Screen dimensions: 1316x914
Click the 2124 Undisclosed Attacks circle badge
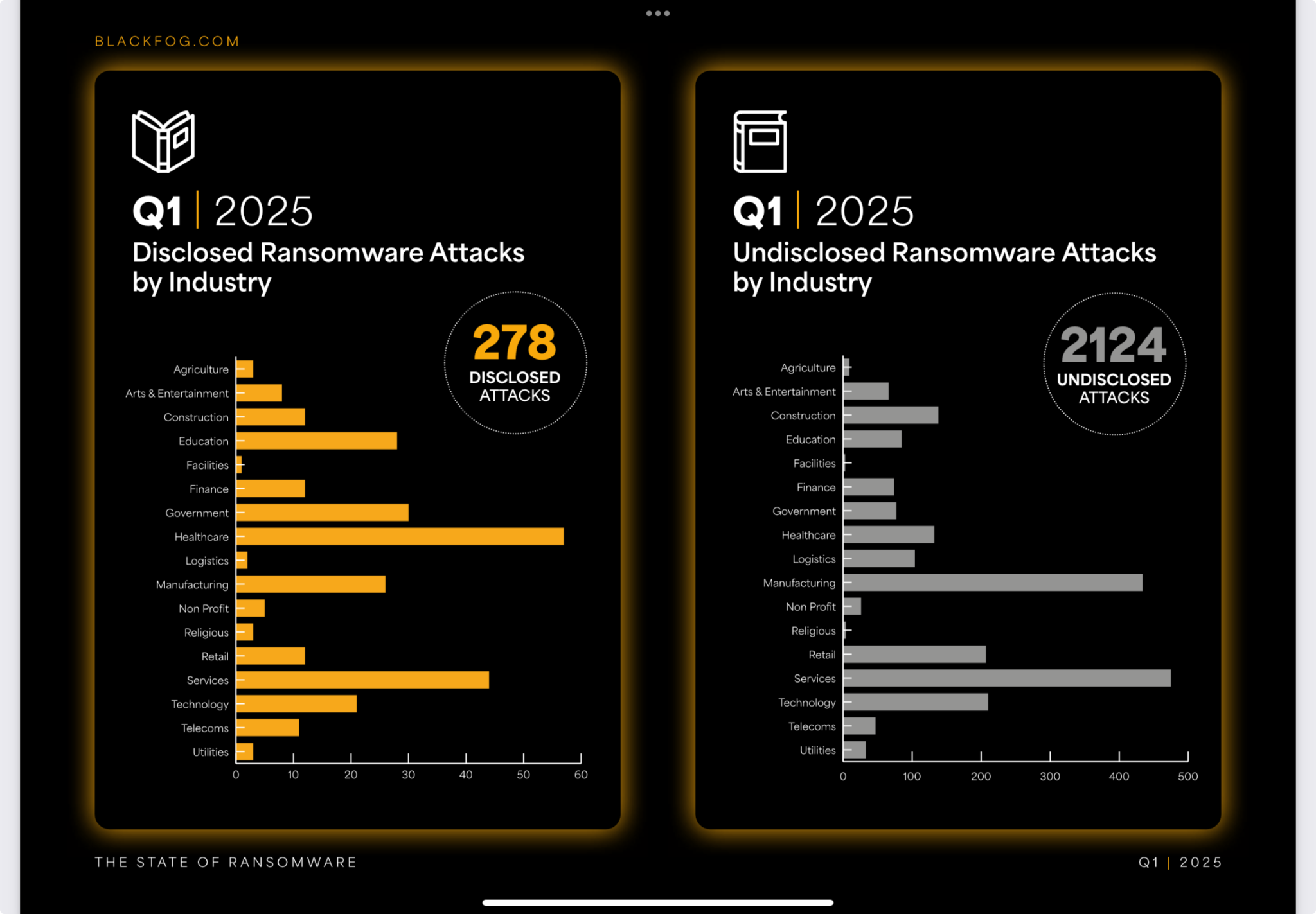1114,364
